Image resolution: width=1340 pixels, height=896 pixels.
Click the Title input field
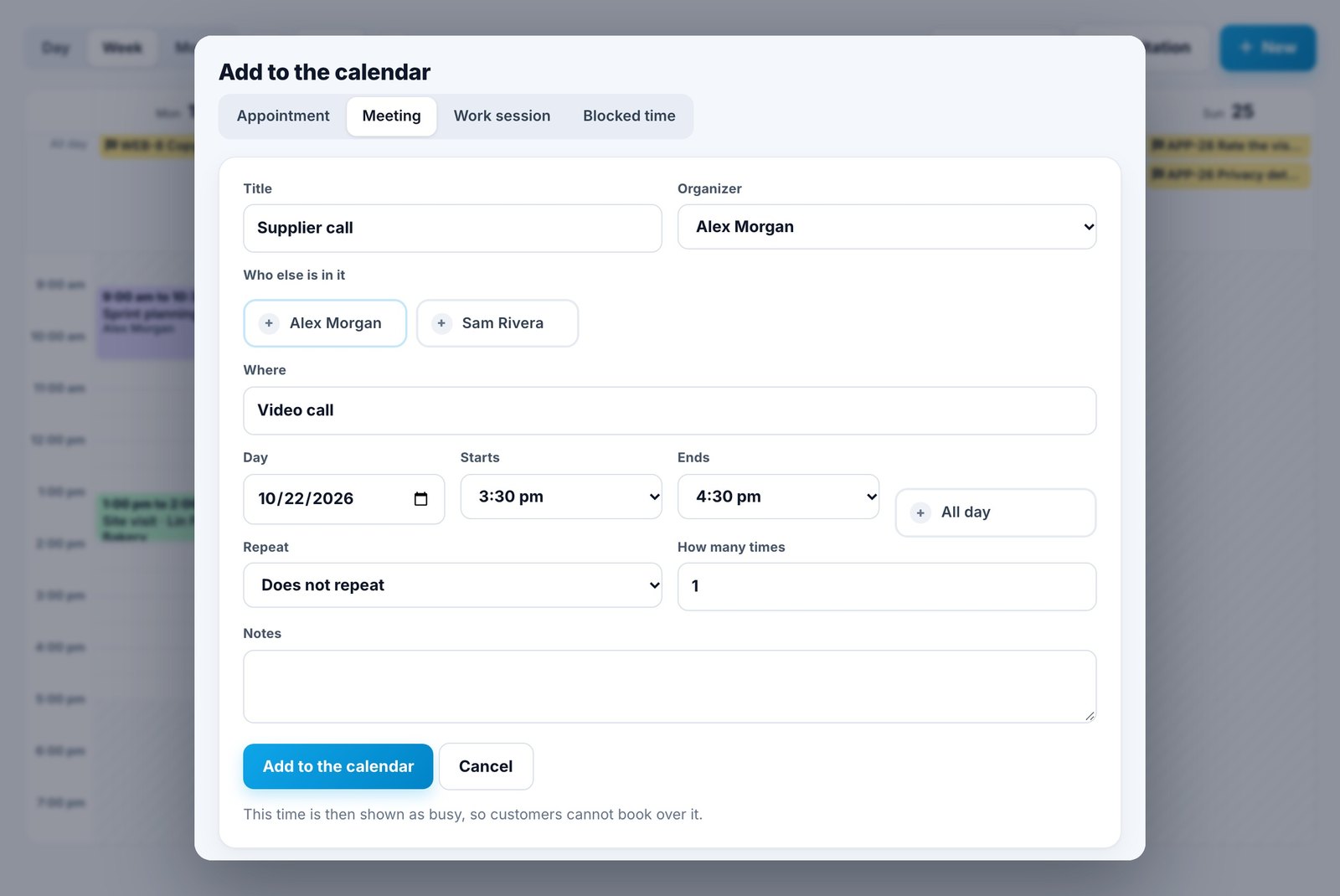click(452, 228)
